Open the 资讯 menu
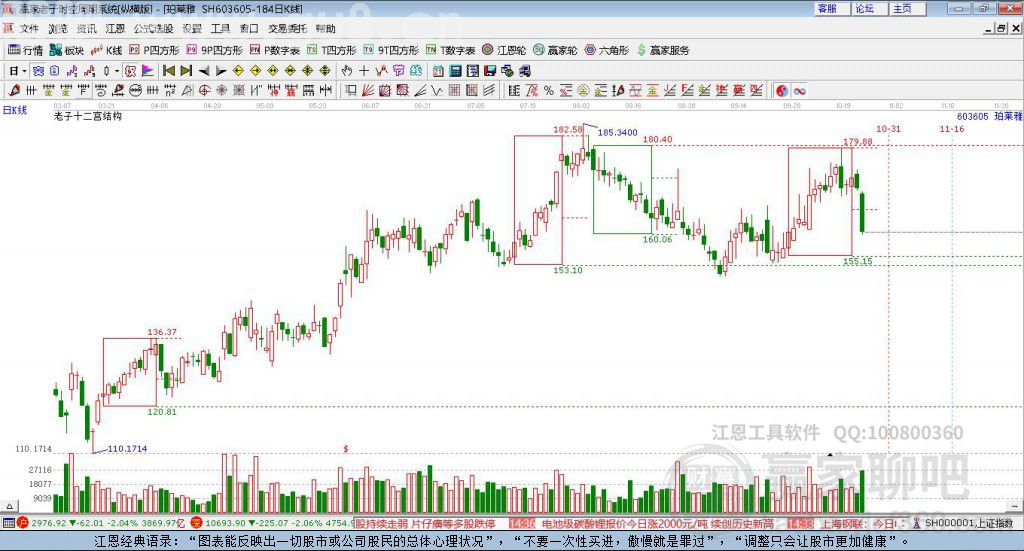 [x=86, y=29]
